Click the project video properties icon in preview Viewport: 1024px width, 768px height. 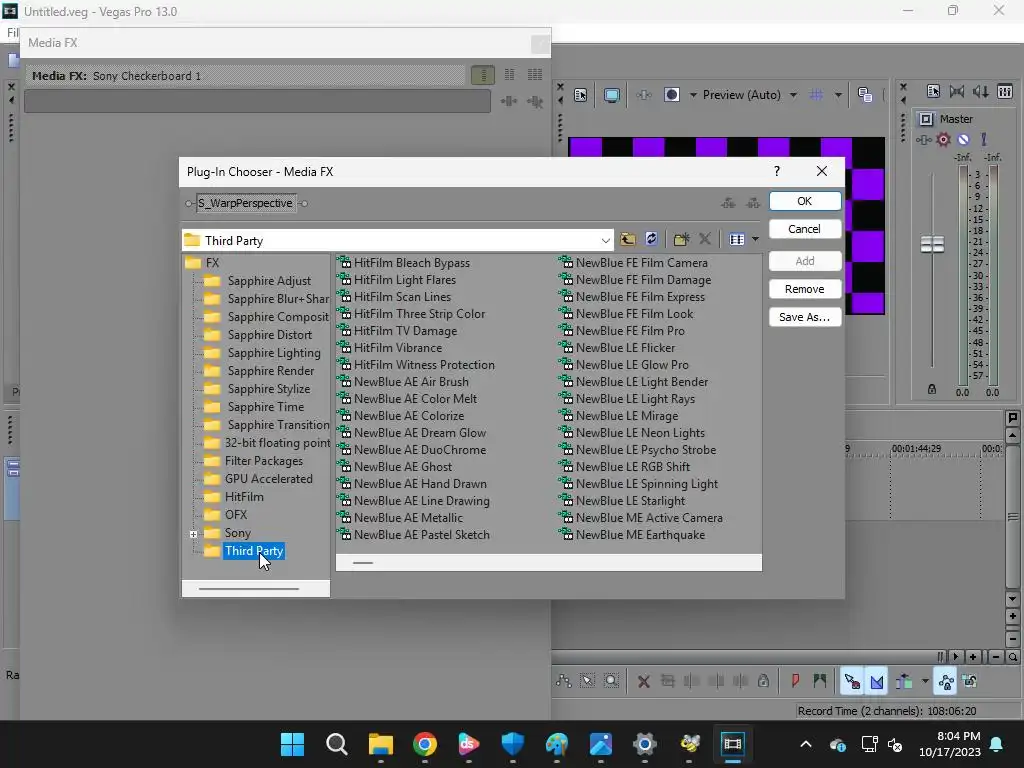point(581,95)
